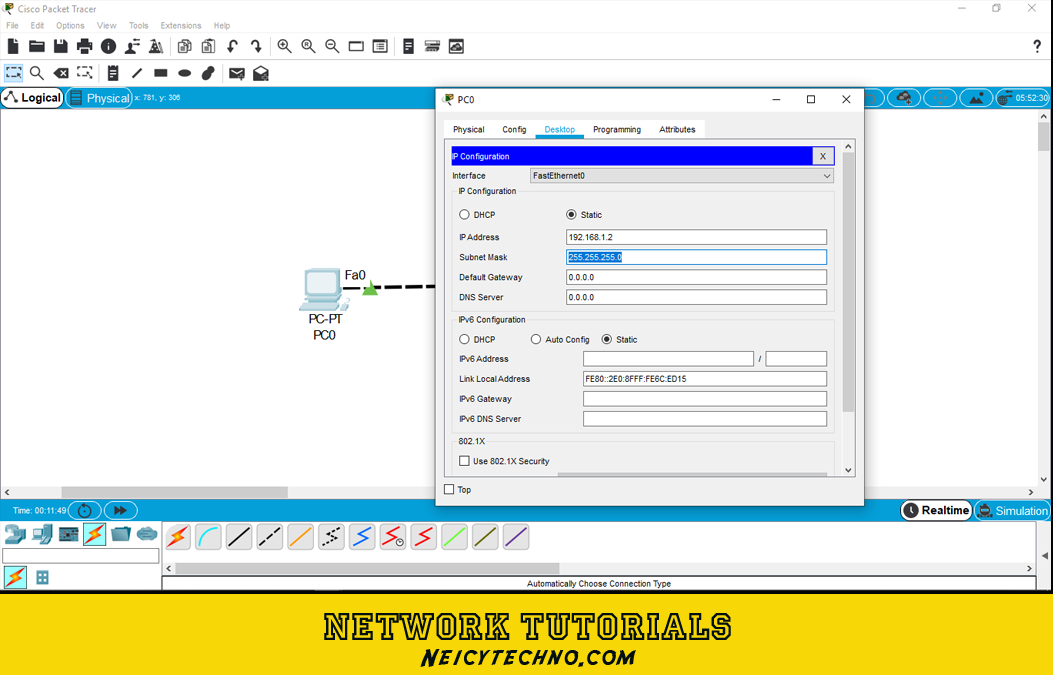Choose the lightning bolt automatic connection cable
The image size is (1053, 675).
coord(178,537)
